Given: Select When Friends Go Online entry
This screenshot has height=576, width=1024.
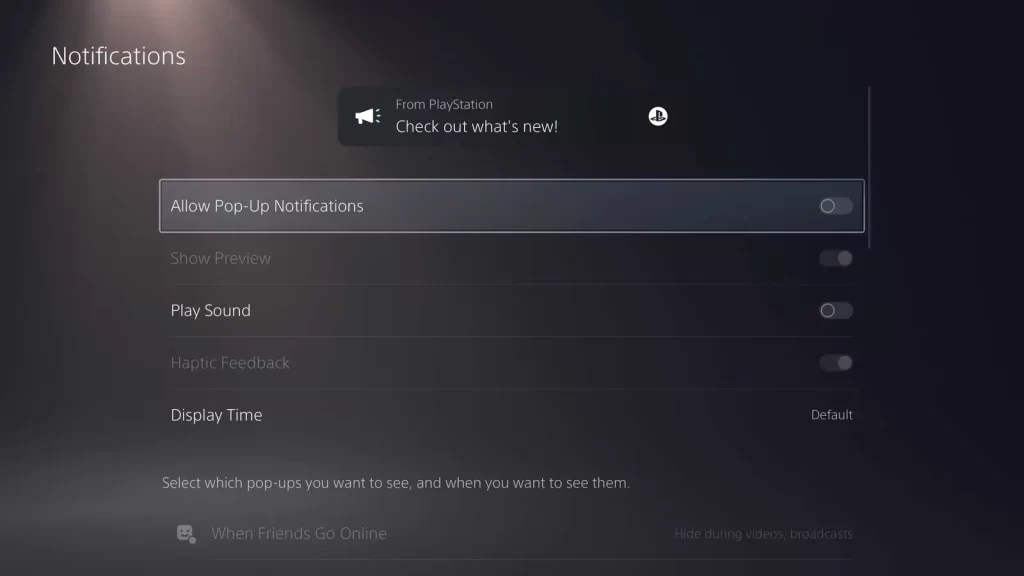Looking at the screenshot, I should [511, 534].
